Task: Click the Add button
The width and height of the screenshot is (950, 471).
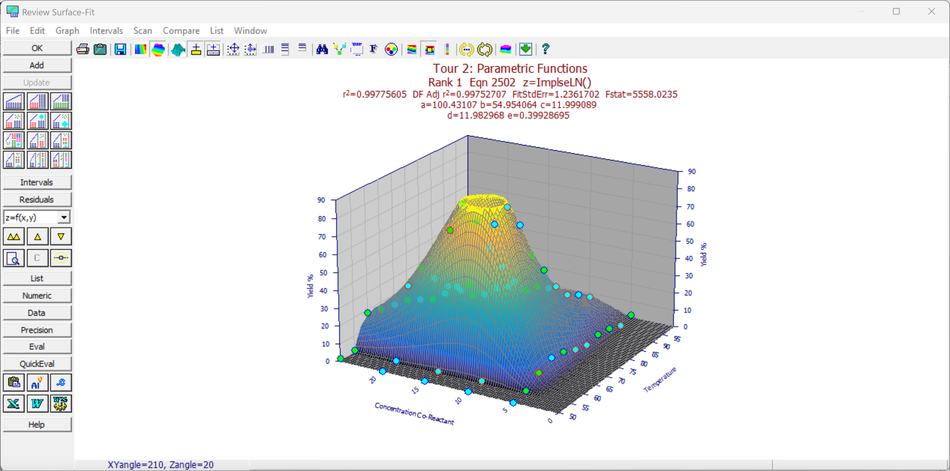Action: click(x=37, y=65)
